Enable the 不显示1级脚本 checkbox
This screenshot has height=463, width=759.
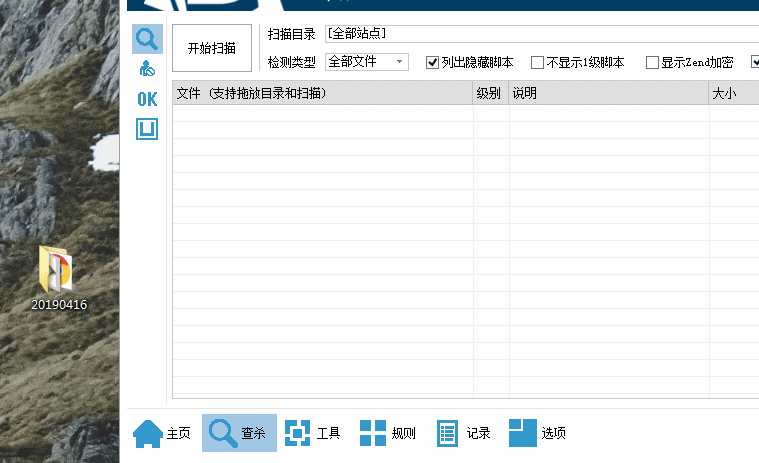coord(538,63)
